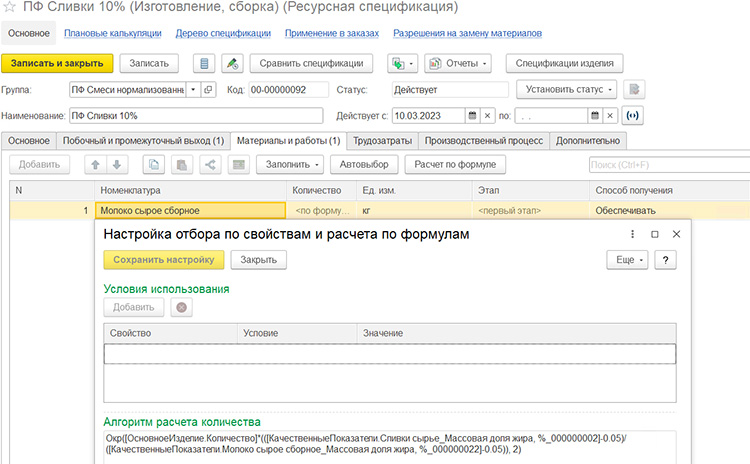This screenshot has width=750, height=464.
Task: Move the row down with the arrow icon
Action: [x=117, y=165]
